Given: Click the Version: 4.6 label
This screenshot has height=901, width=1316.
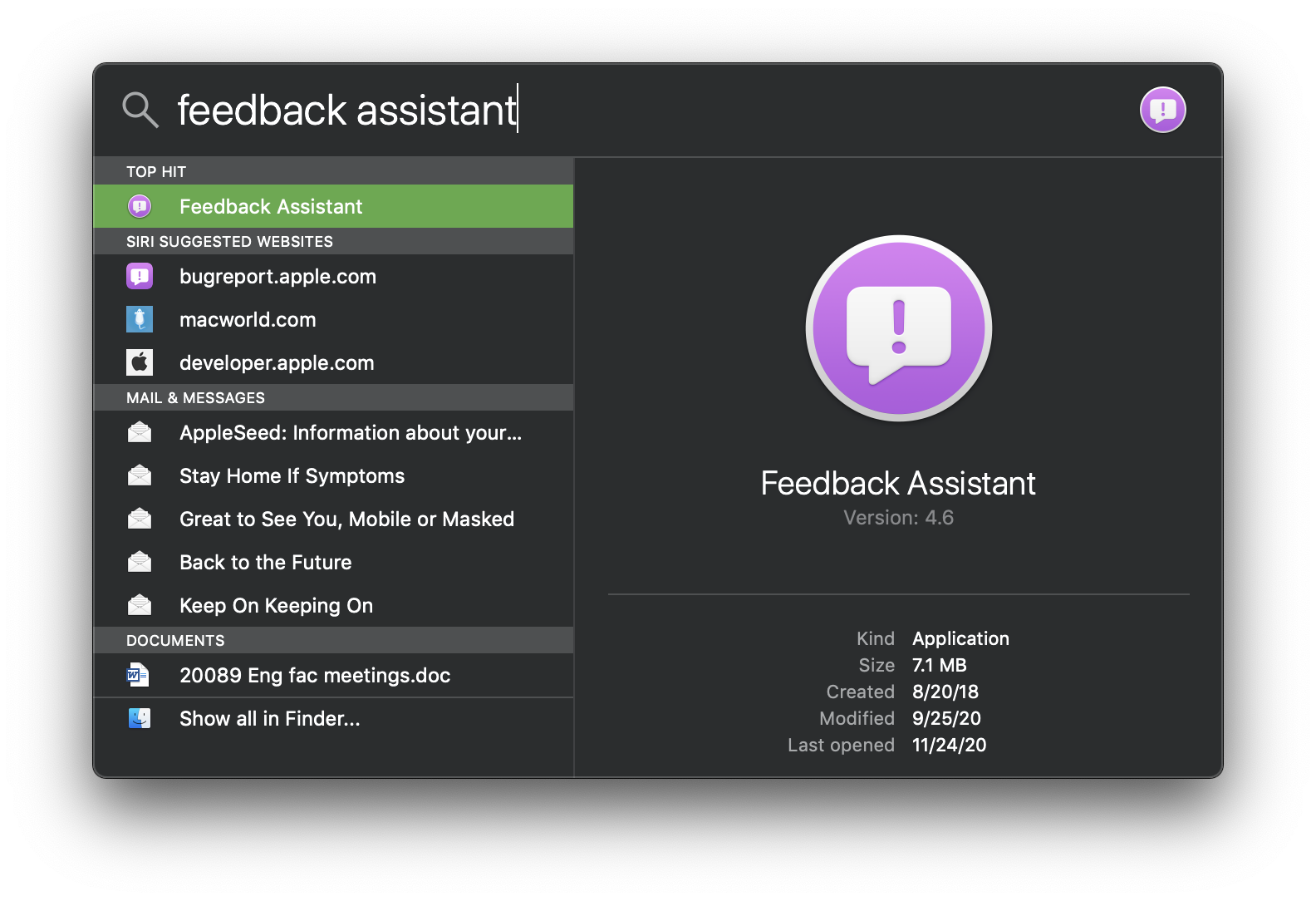Looking at the screenshot, I should tap(898, 518).
